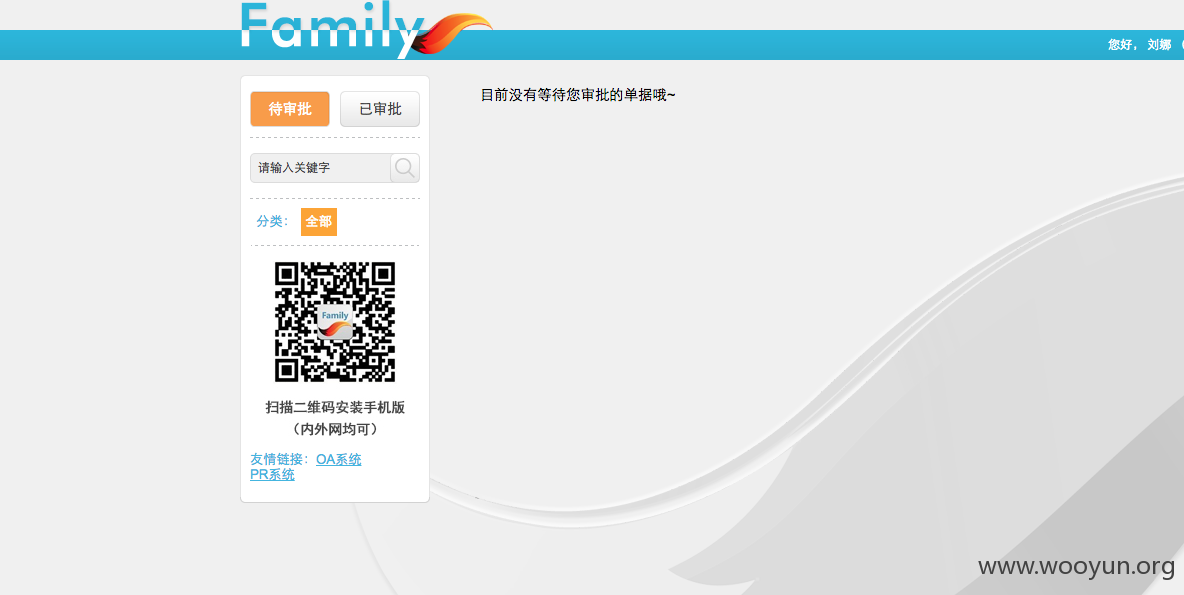Select the 全部 category filter

coord(319,221)
